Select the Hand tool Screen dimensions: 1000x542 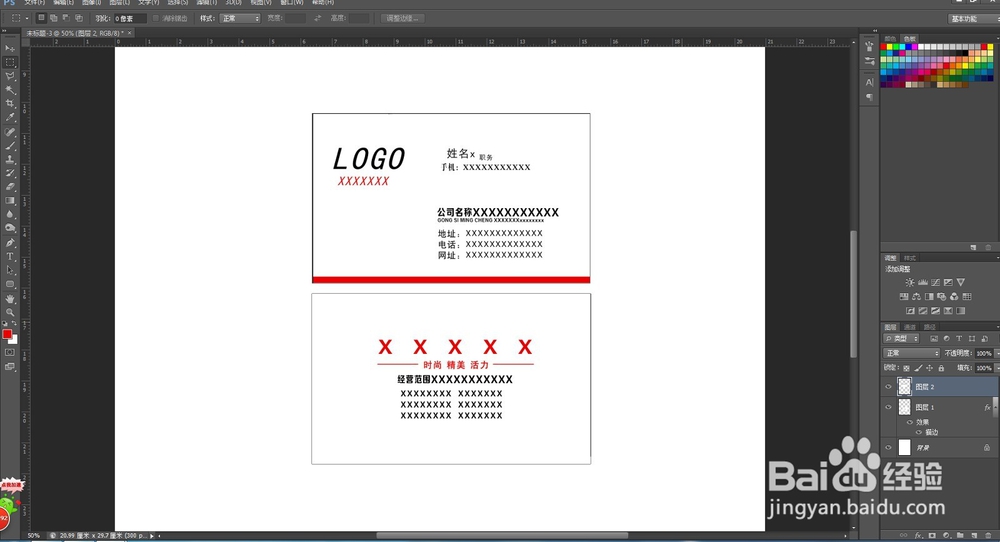10,298
